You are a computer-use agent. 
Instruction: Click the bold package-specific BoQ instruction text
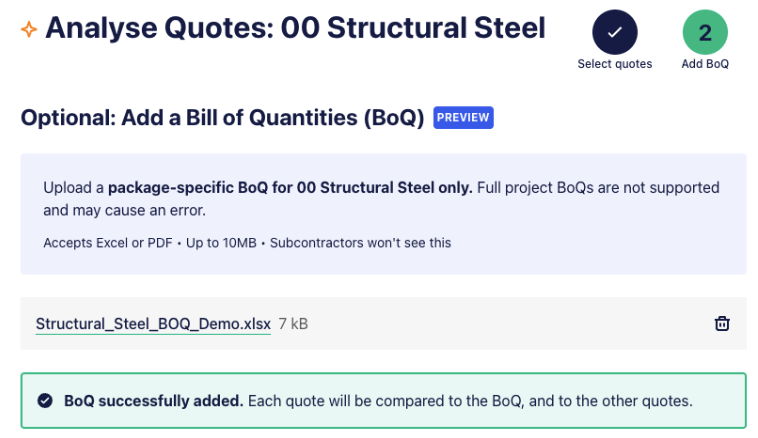(290, 188)
